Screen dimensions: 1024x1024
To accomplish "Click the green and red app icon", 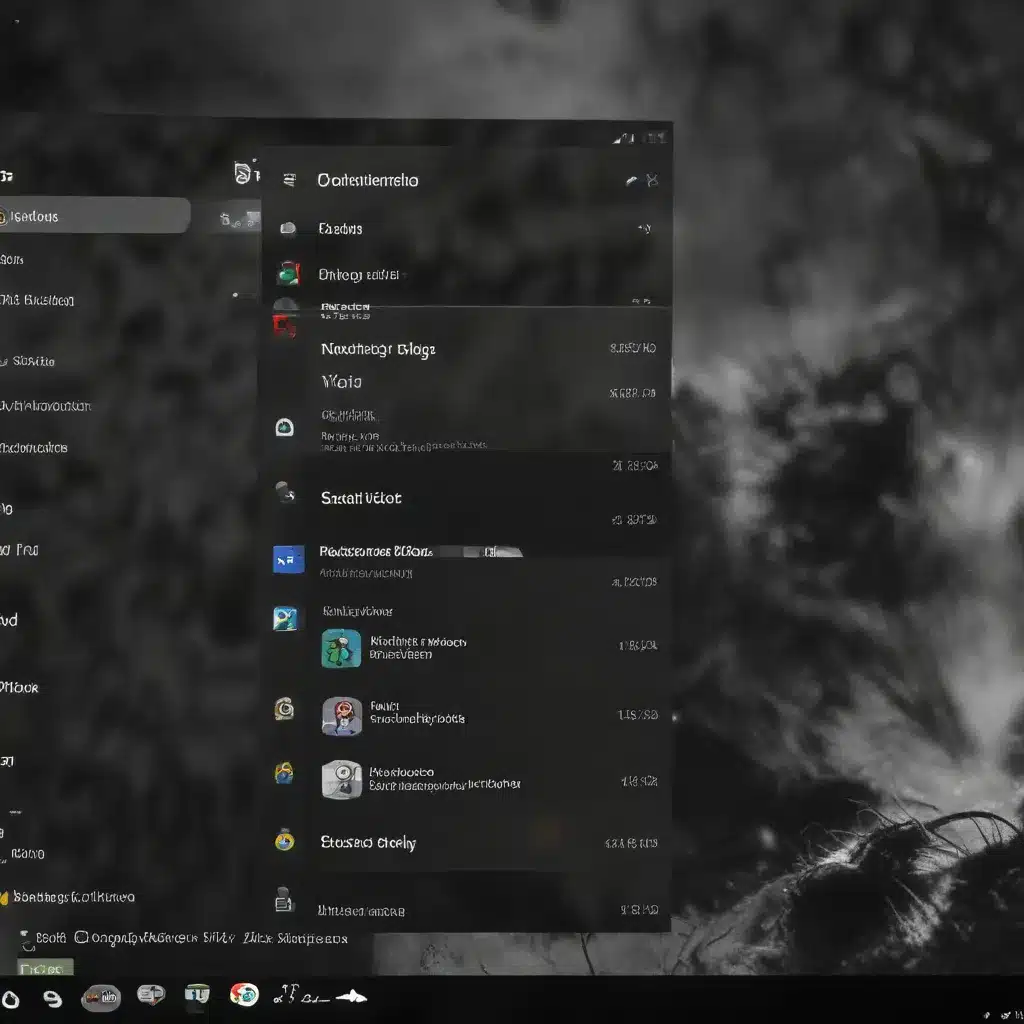I will (288, 273).
